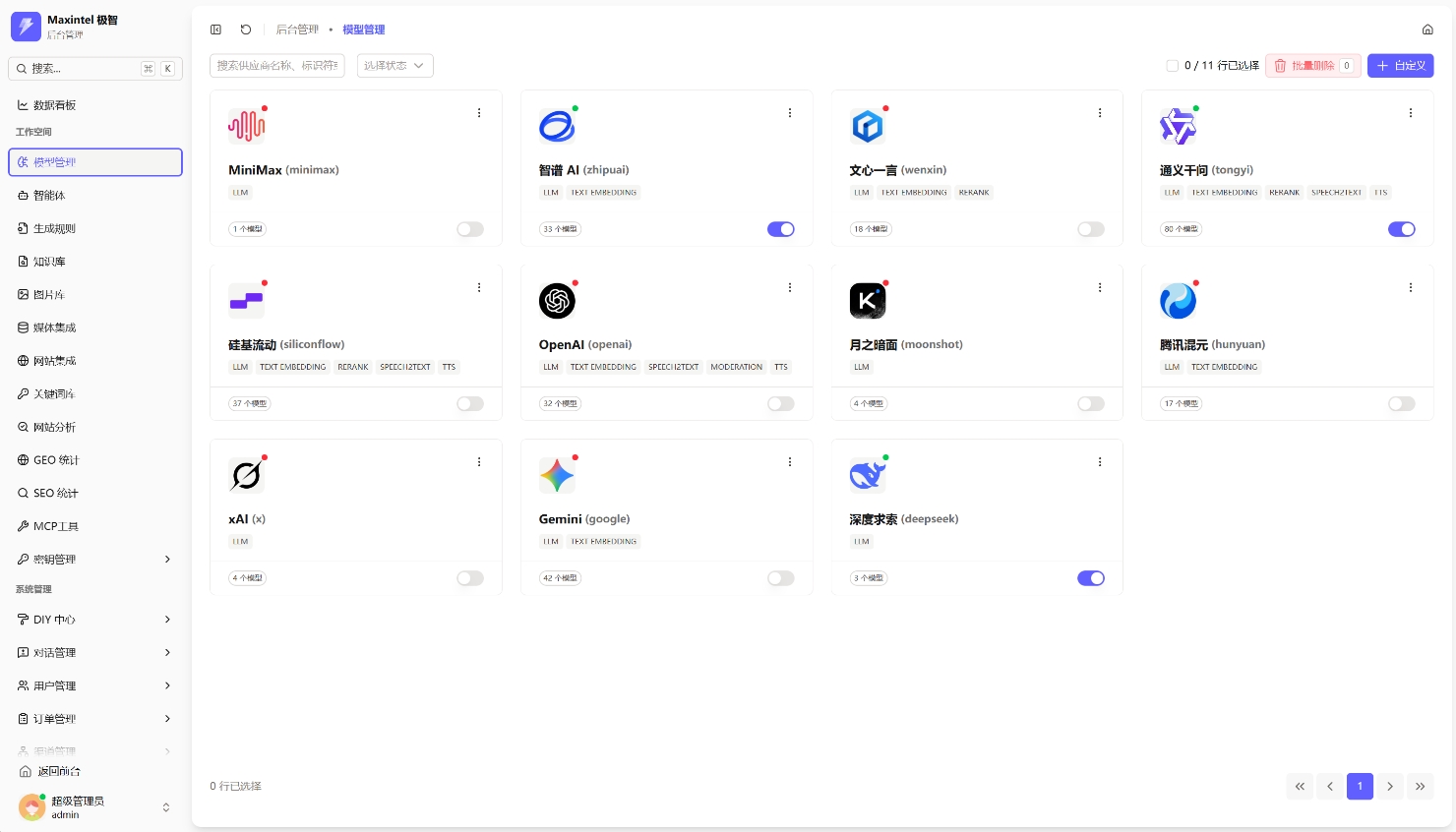Image resolution: width=1456 pixels, height=832 pixels.
Task: Click the 批量删除 button
Action: 1312,66
